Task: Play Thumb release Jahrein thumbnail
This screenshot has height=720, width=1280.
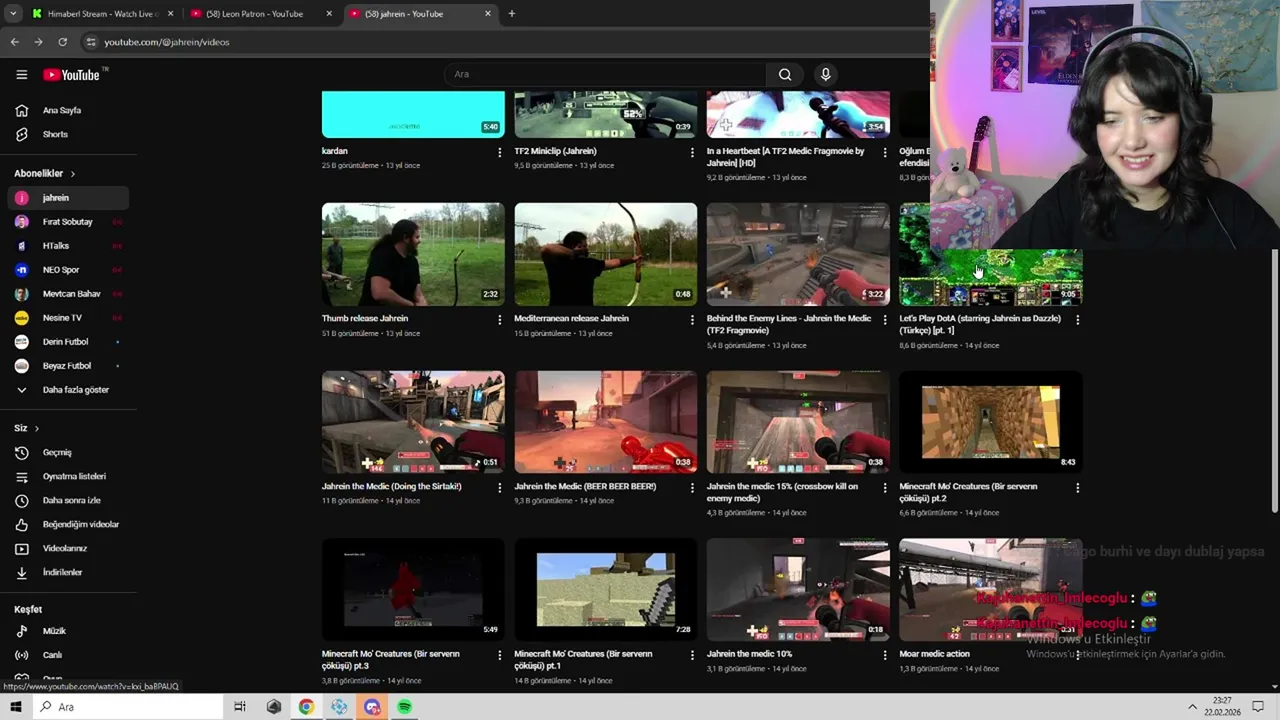Action: click(x=413, y=254)
